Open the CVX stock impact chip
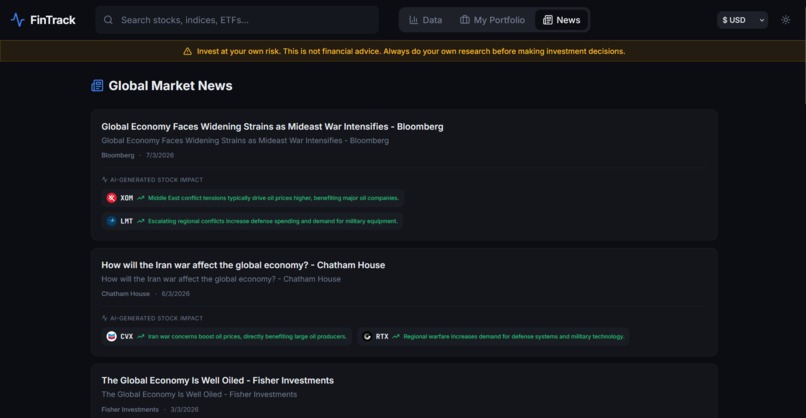 pos(227,336)
